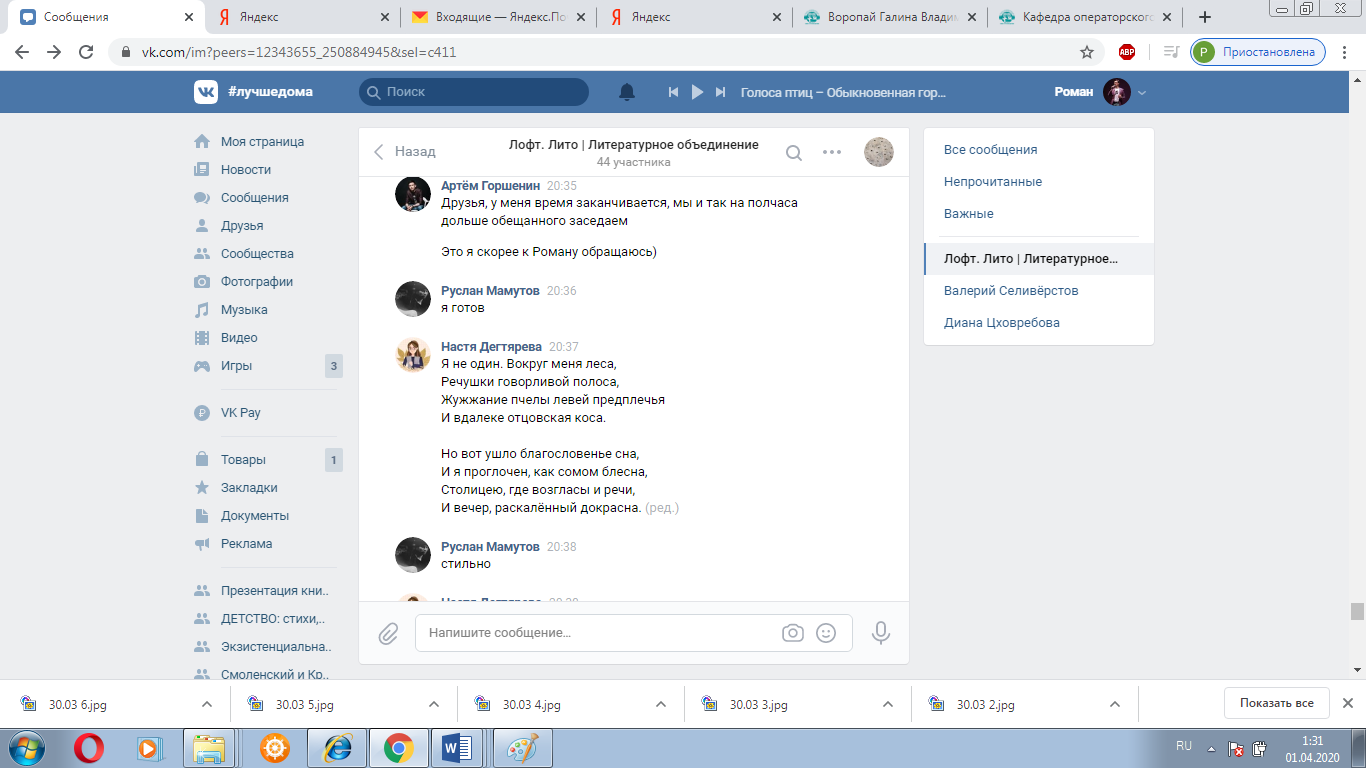This screenshot has height=768, width=1366.
Task: Open Microsoft Word from the taskbar
Action: point(457,748)
